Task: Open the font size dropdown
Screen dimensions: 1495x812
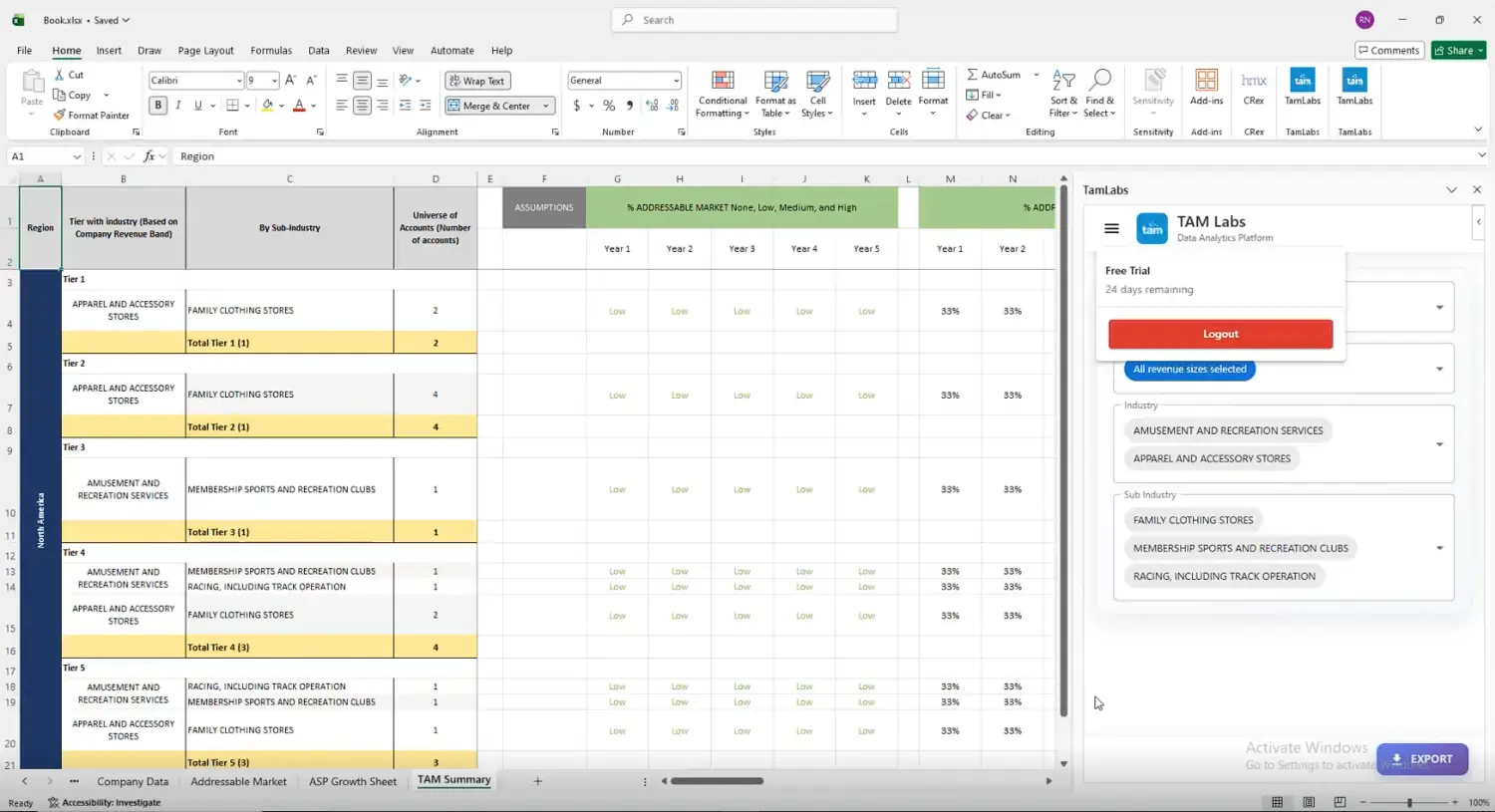Action: click(x=274, y=81)
